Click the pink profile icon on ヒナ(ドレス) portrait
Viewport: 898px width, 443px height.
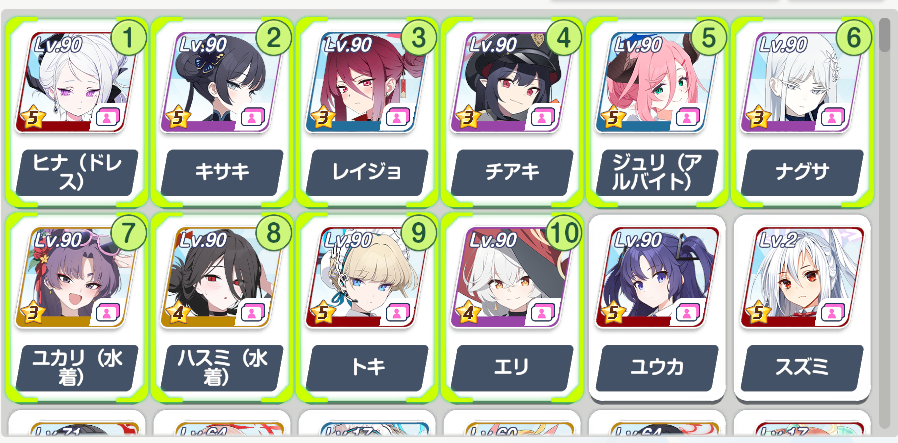[x=107, y=118]
